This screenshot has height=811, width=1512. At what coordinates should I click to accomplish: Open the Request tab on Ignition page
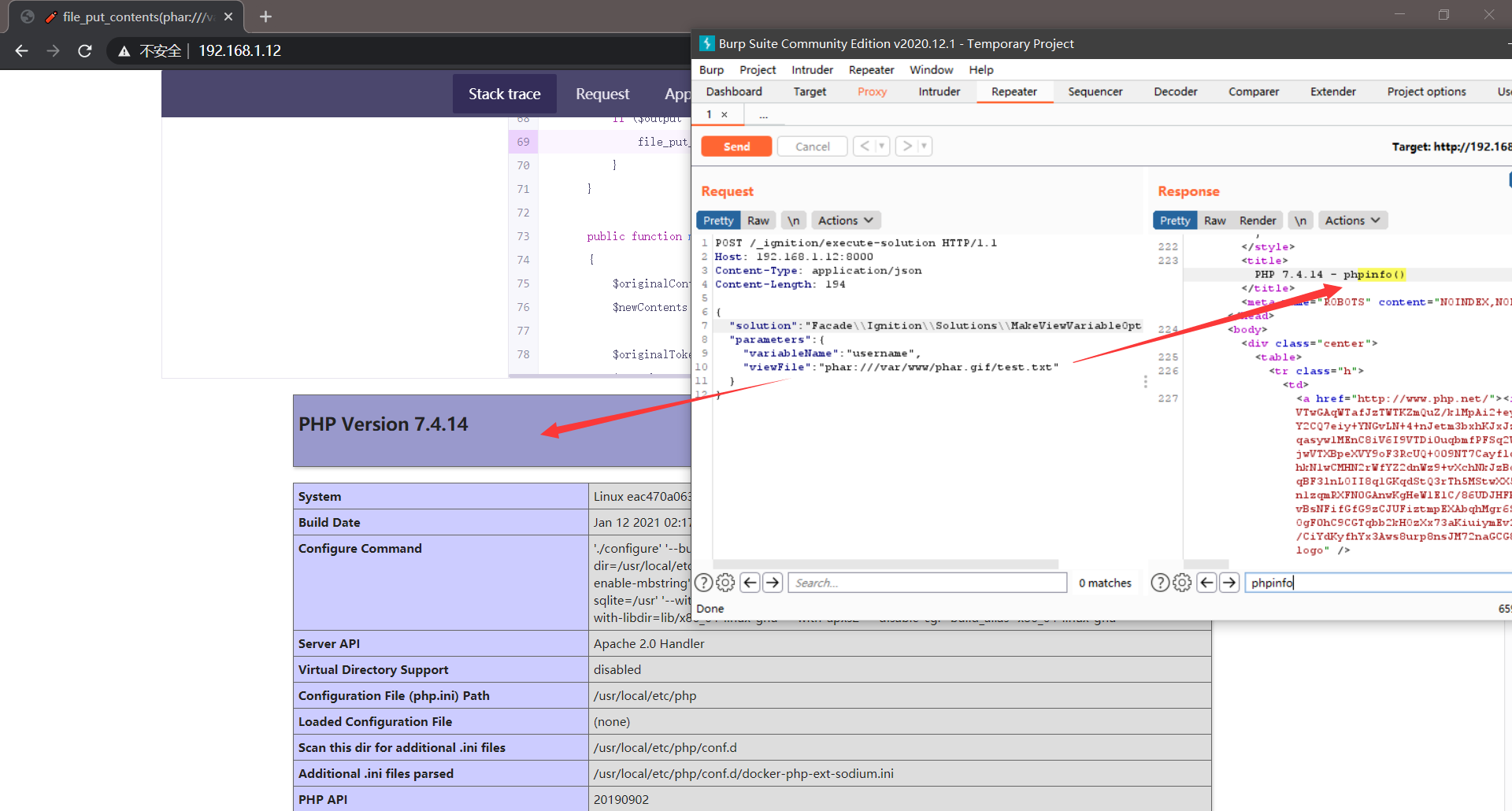pyautogui.click(x=602, y=94)
